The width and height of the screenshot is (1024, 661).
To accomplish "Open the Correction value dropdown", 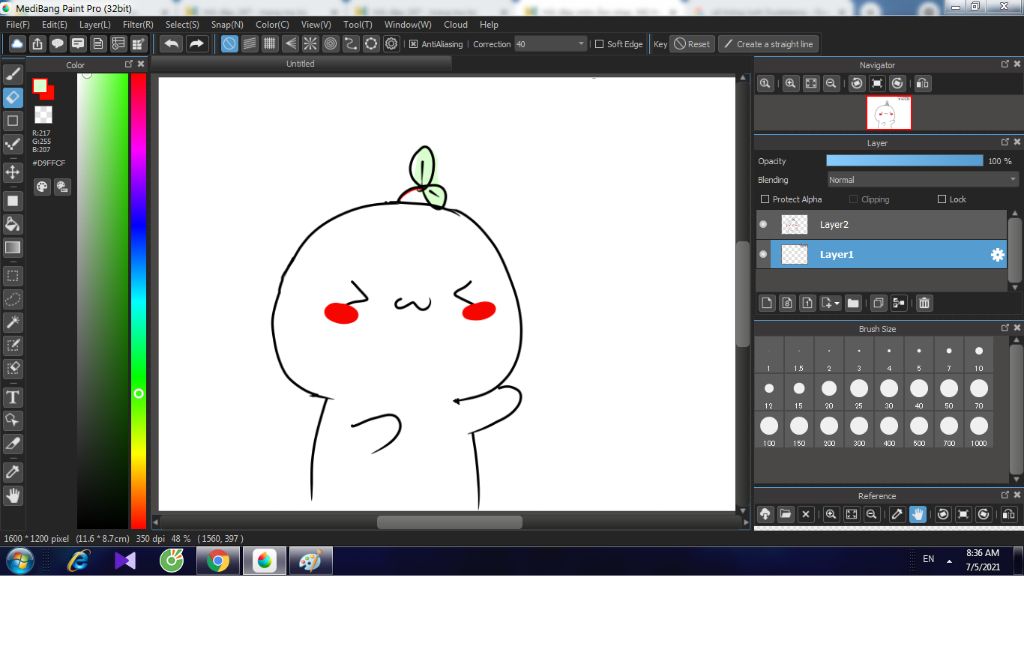I will [x=550, y=44].
